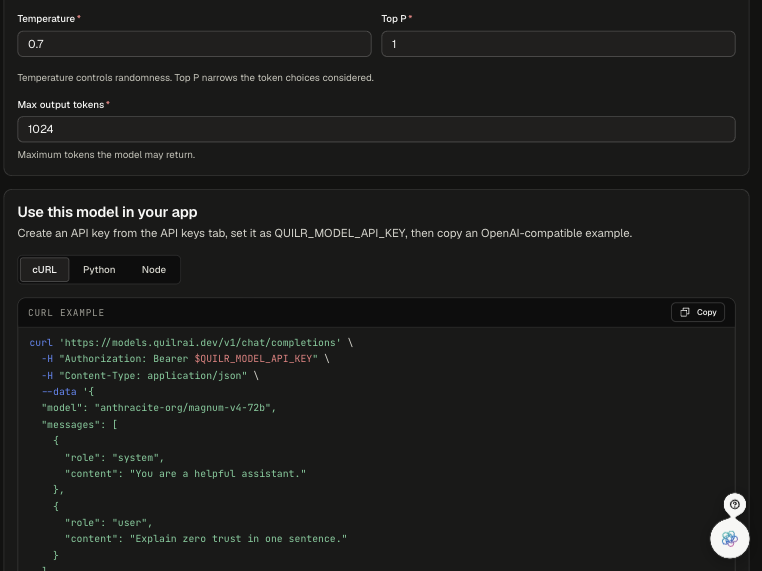Click the copy icon in code header

pyautogui.click(x=684, y=312)
